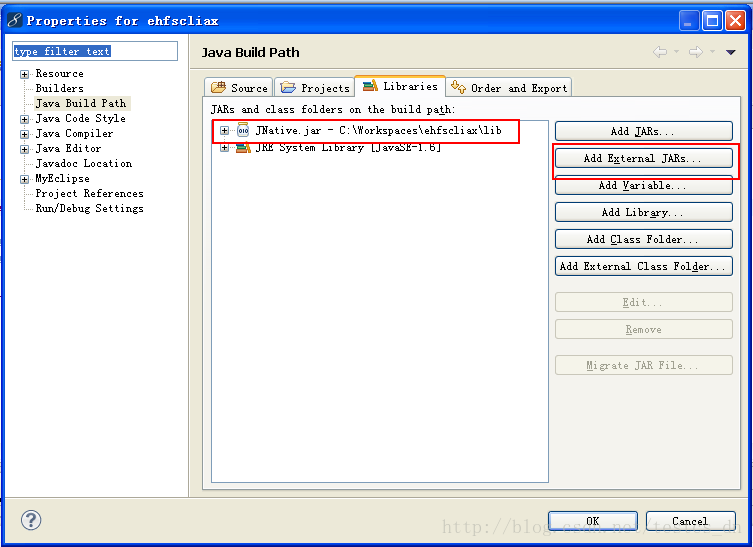Screen dimensions: 753x547
Task: Expand the Resource tree node
Action: click(x=24, y=74)
